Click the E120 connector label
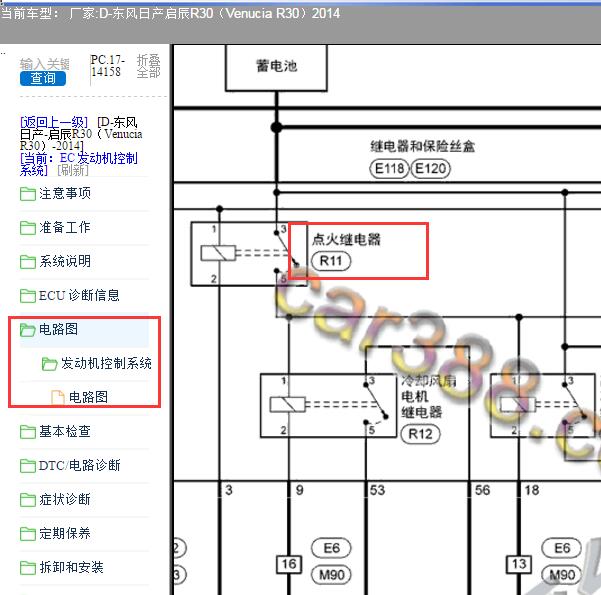Image resolution: width=601 pixels, height=595 pixels. [x=430, y=168]
